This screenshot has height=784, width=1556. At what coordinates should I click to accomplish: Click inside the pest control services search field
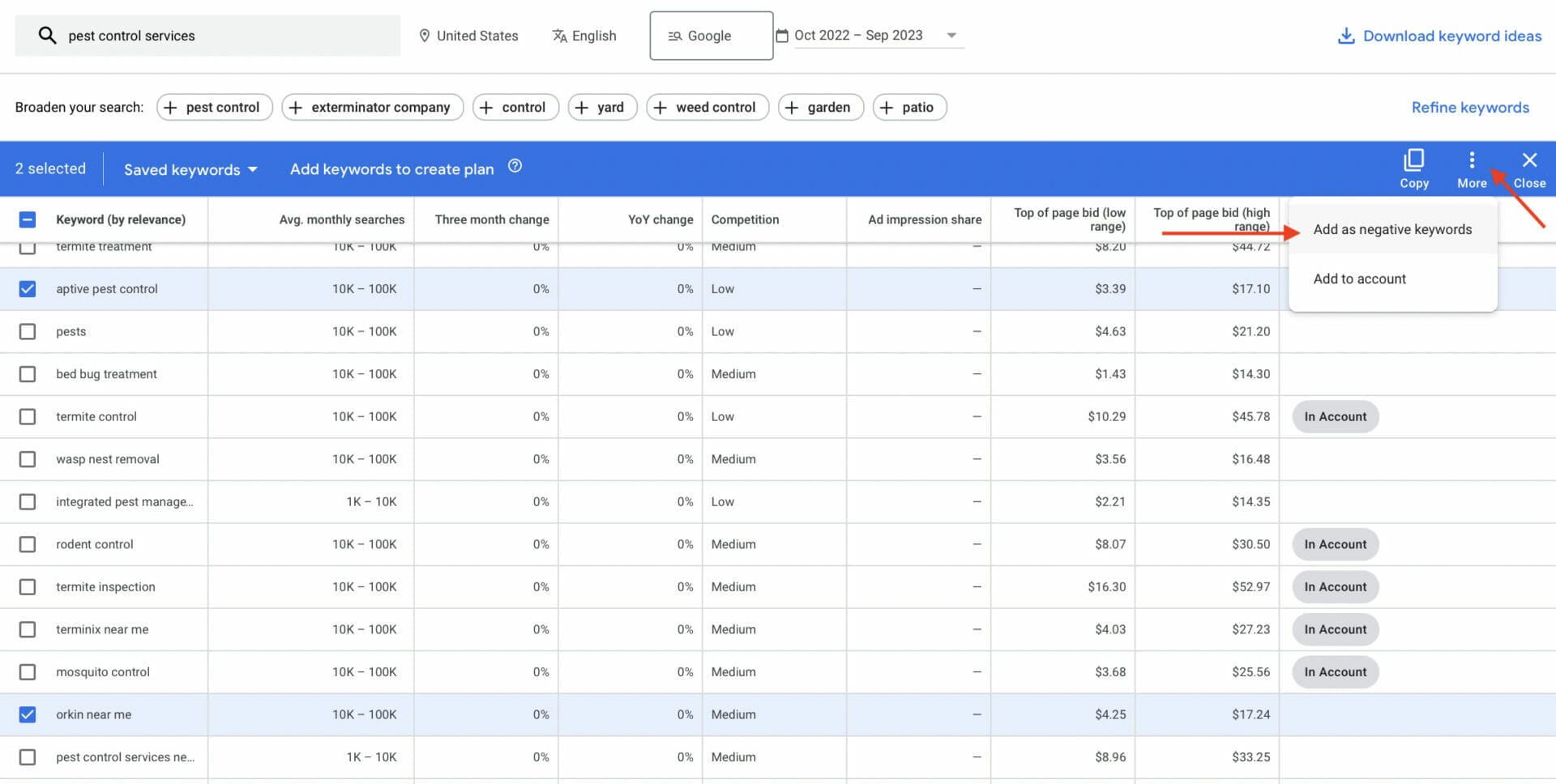(x=203, y=35)
